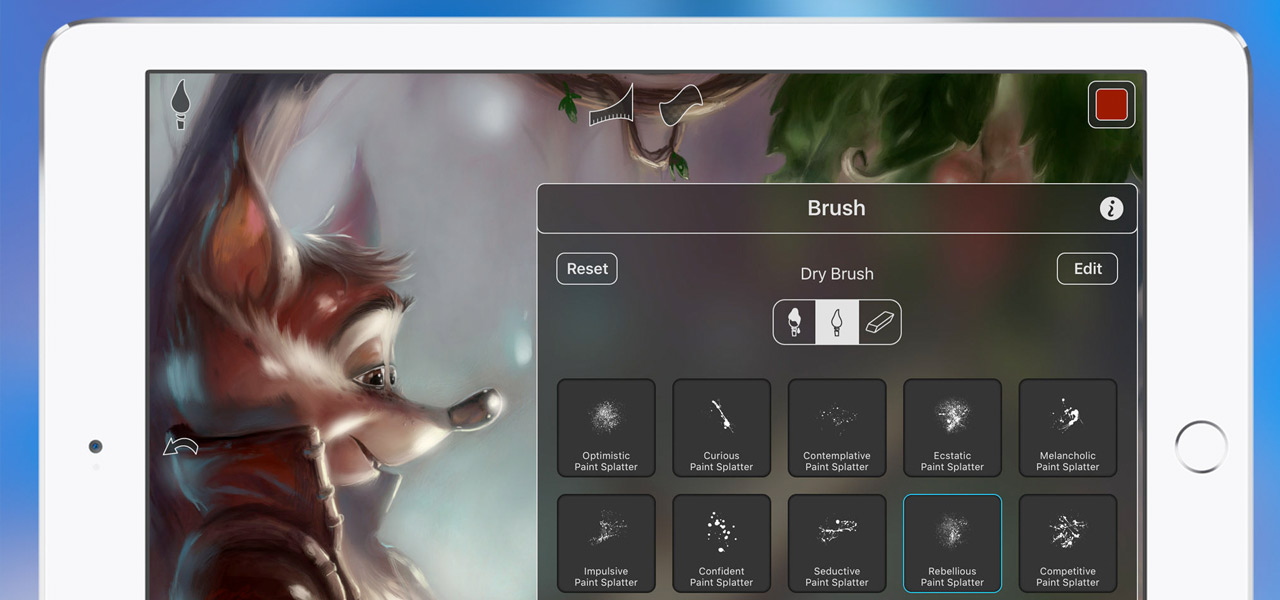Choose the Curious Paint Splatter brush
The height and width of the screenshot is (600, 1280).
pyautogui.click(x=721, y=428)
